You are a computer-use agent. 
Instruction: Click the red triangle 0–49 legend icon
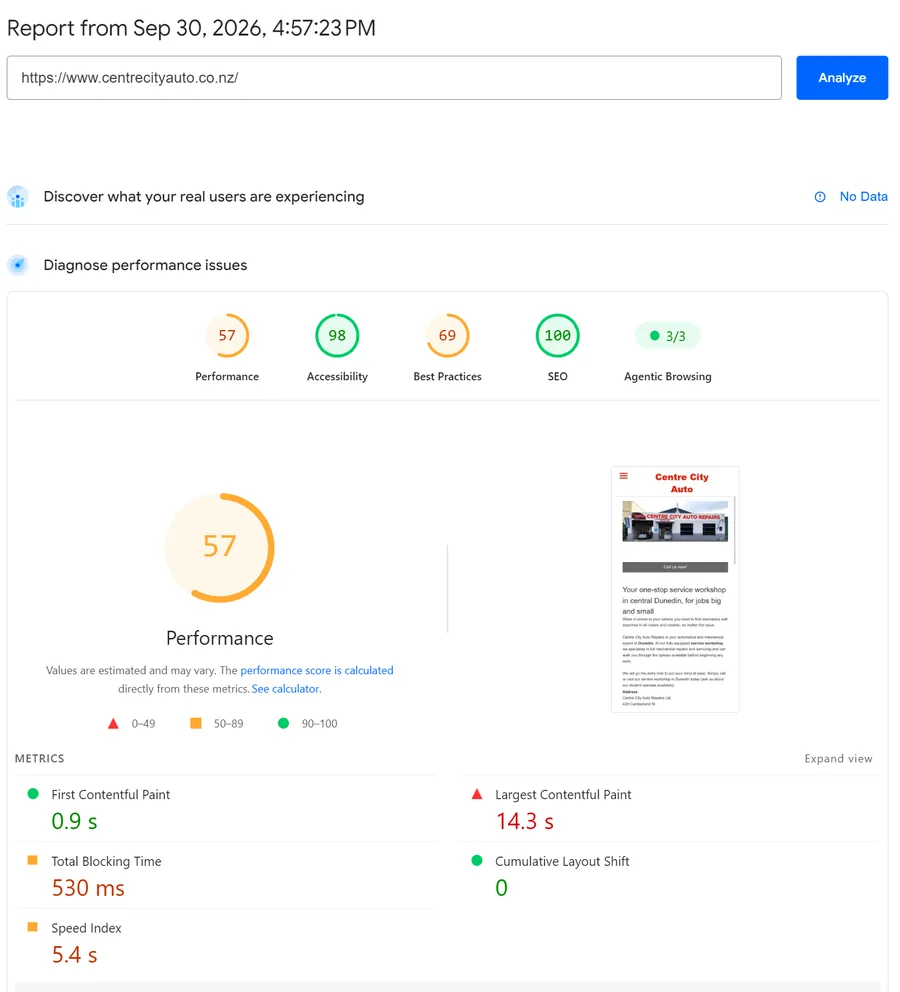113,723
